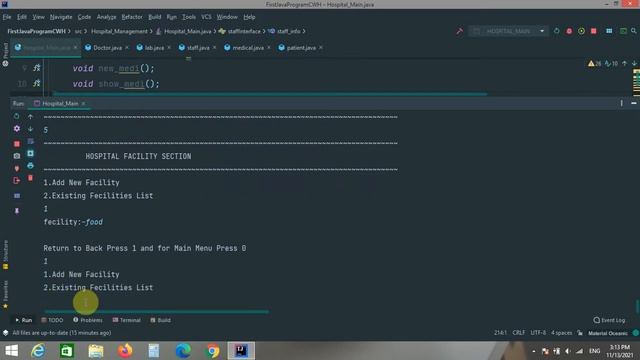Click the red Stop icon in Run panel
The height and width of the screenshot is (360, 640).
17,144
